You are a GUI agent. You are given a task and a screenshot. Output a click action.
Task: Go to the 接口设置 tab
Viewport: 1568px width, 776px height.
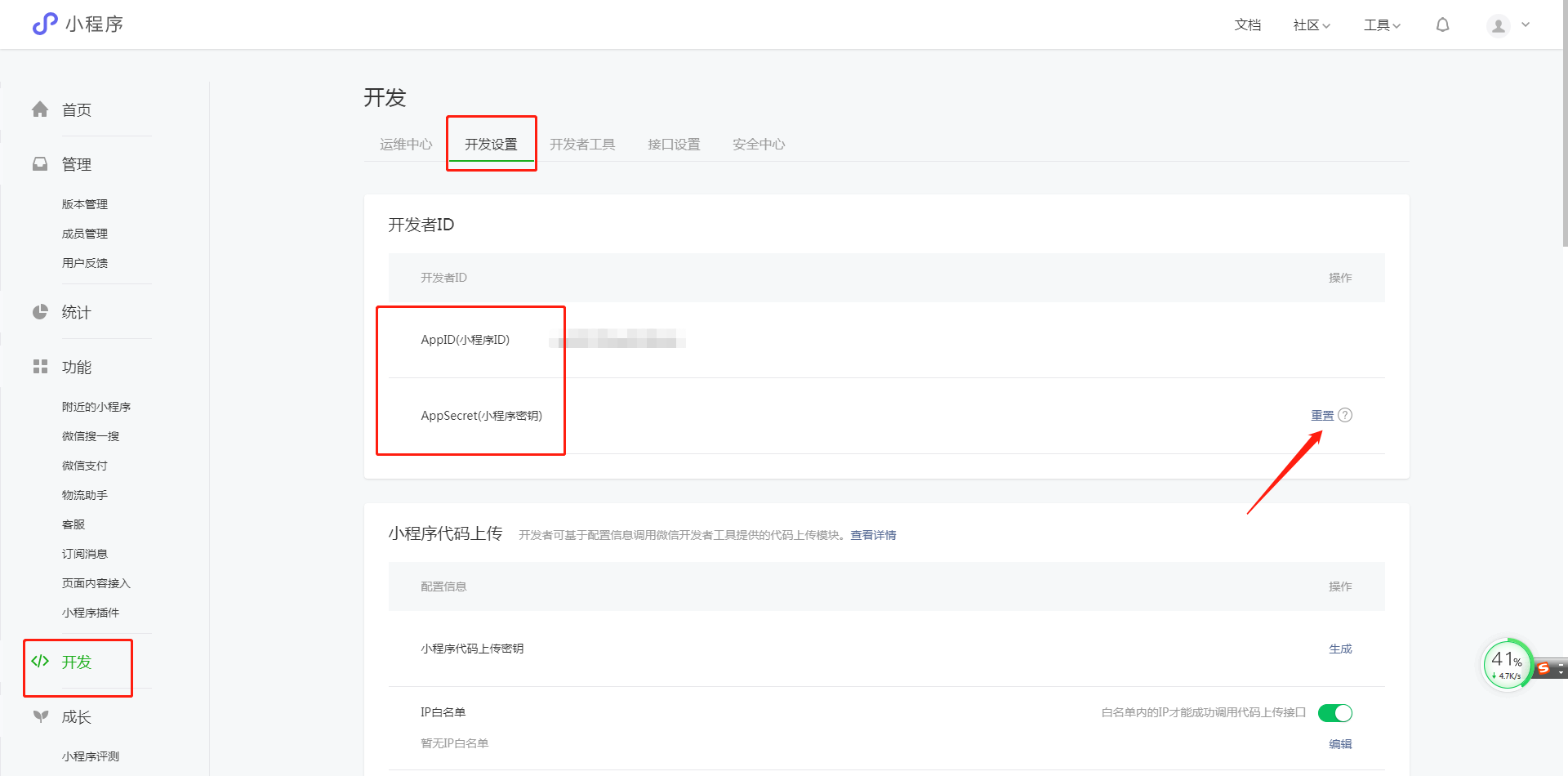coord(674,144)
